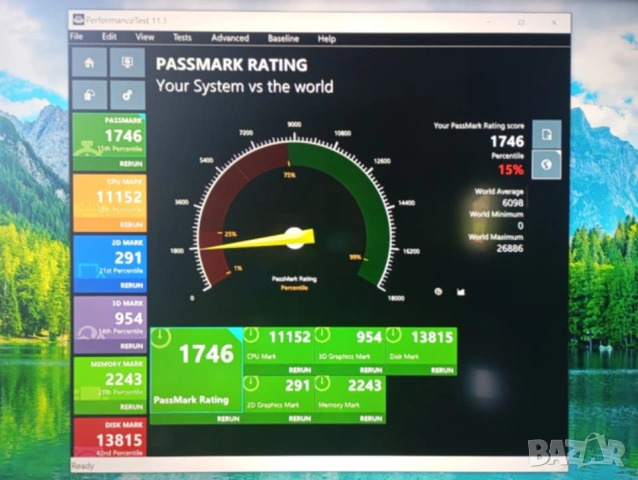Viewport: 638px width, 480px height.
Task: Click the clock icon on Disk Mark tile
Action: coord(393,335)
